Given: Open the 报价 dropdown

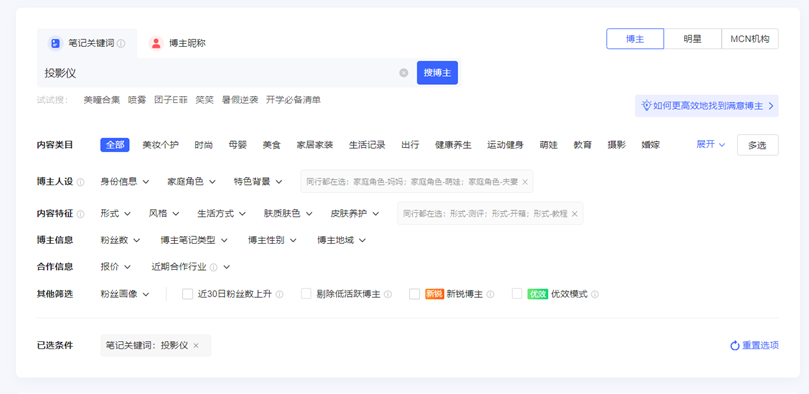Looking at the screenshot, I should (116, 267).
